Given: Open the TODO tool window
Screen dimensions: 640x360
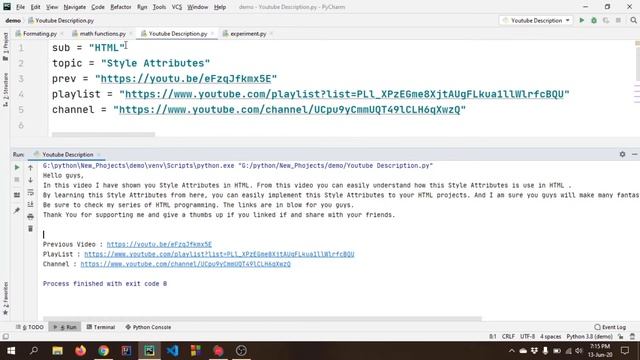Looking at the screenshot, I should pos(29,327).
